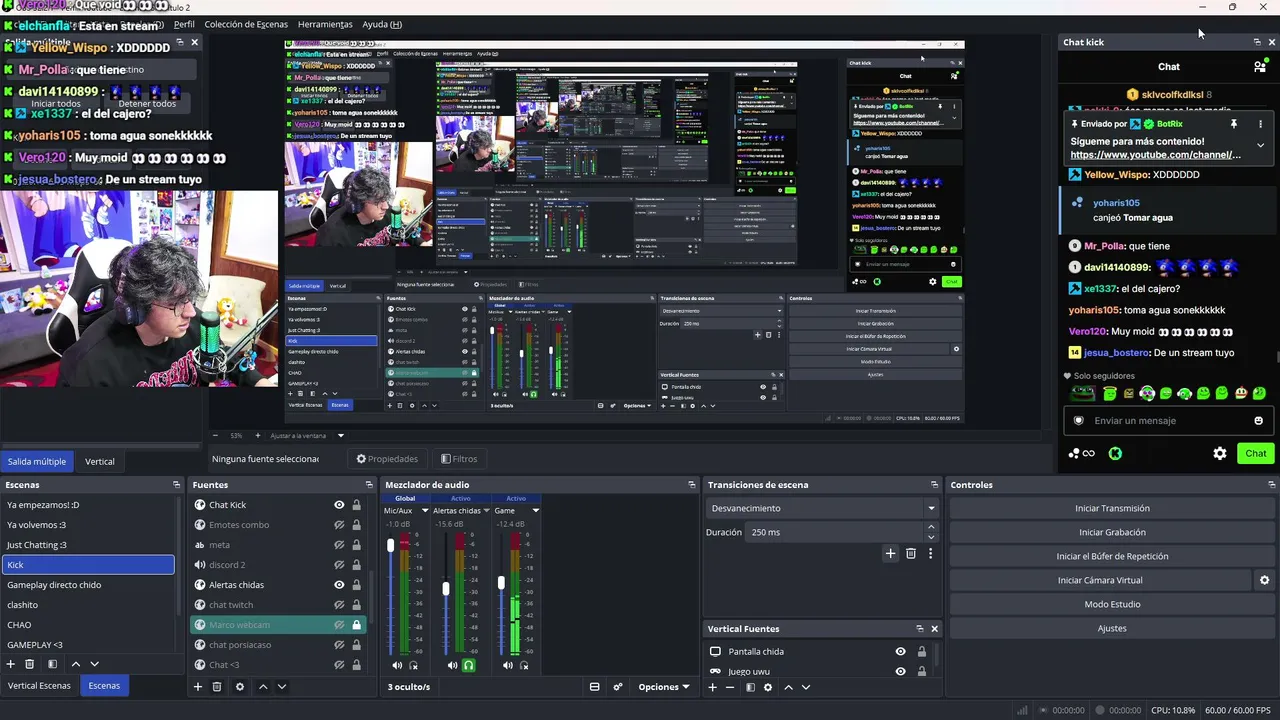This screenshot has height=720, width=1280.
Task: Adjust the Mic/Aux volume fader
Action: (x=391, y=545)
